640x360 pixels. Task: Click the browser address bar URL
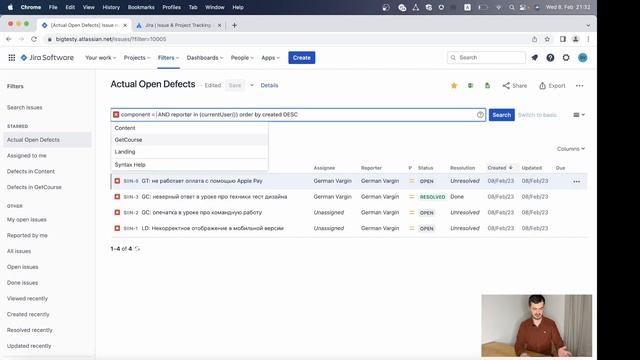coord(111,39)
